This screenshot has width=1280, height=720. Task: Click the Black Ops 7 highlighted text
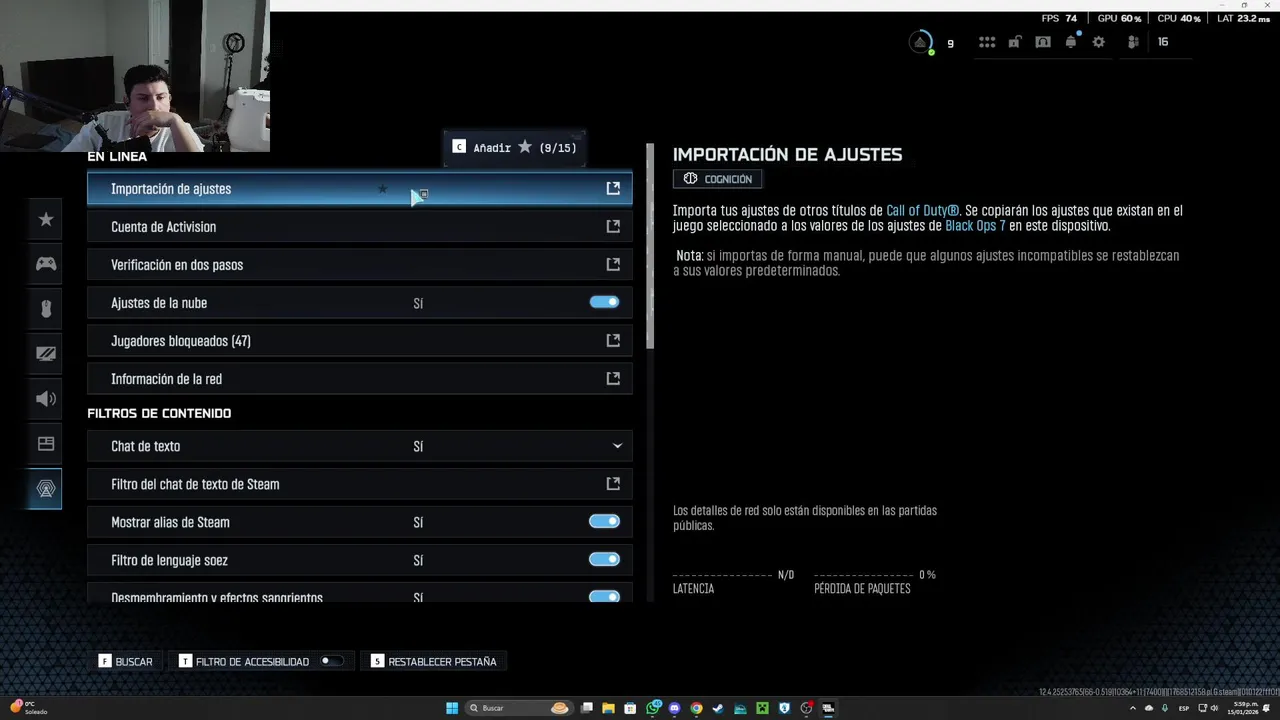(975, 226)
